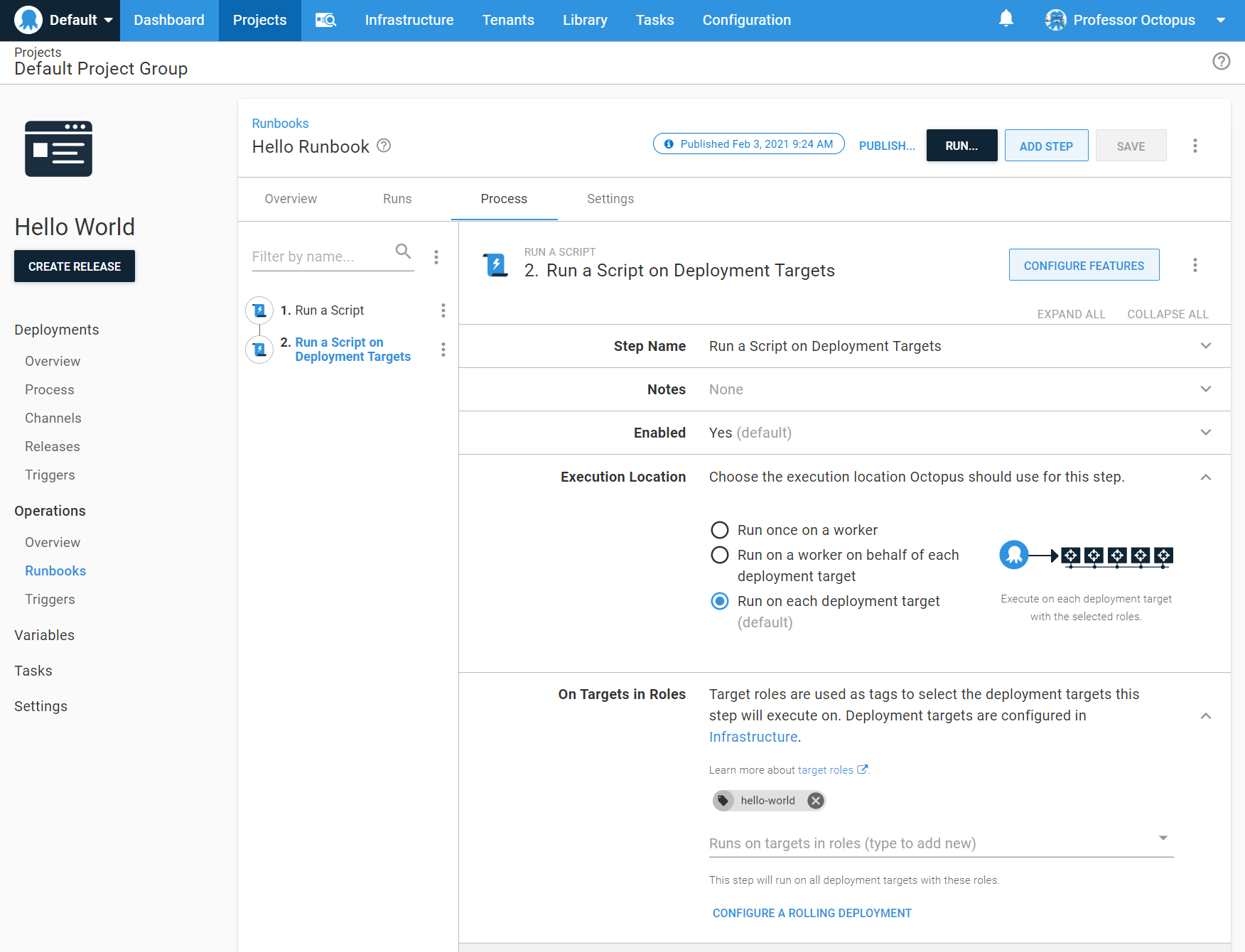
Task: Click Professor Octopus's avatar
Action: coord(1056,20)
